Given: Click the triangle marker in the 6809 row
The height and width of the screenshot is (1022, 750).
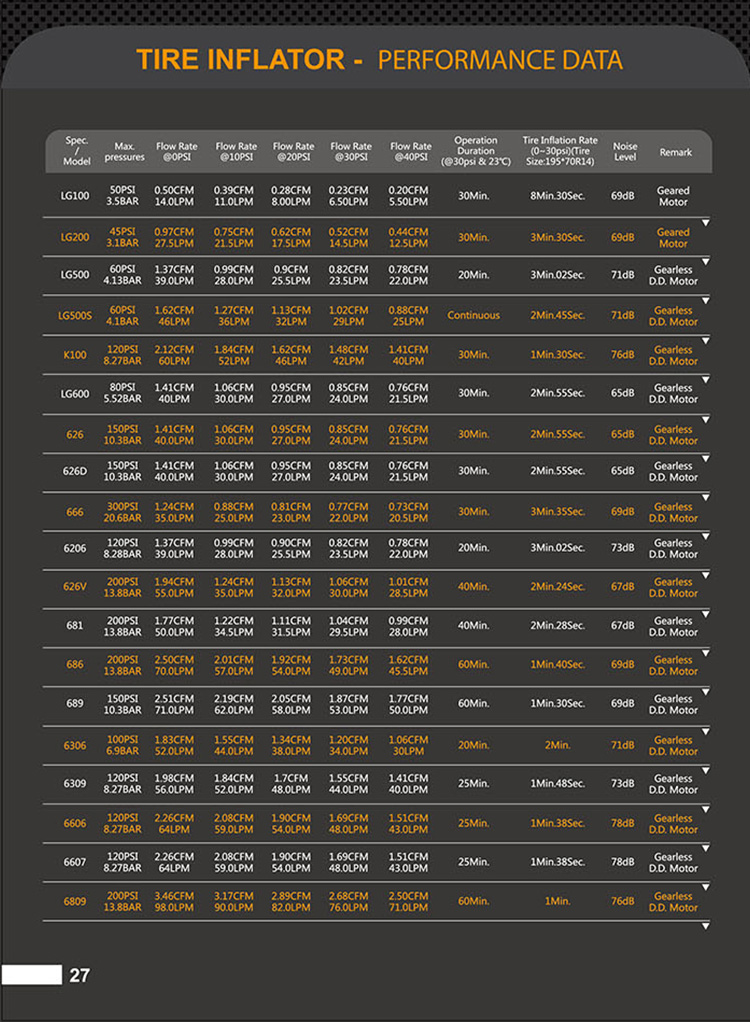Looking at the screenshot, I should [x=705, y=887].
